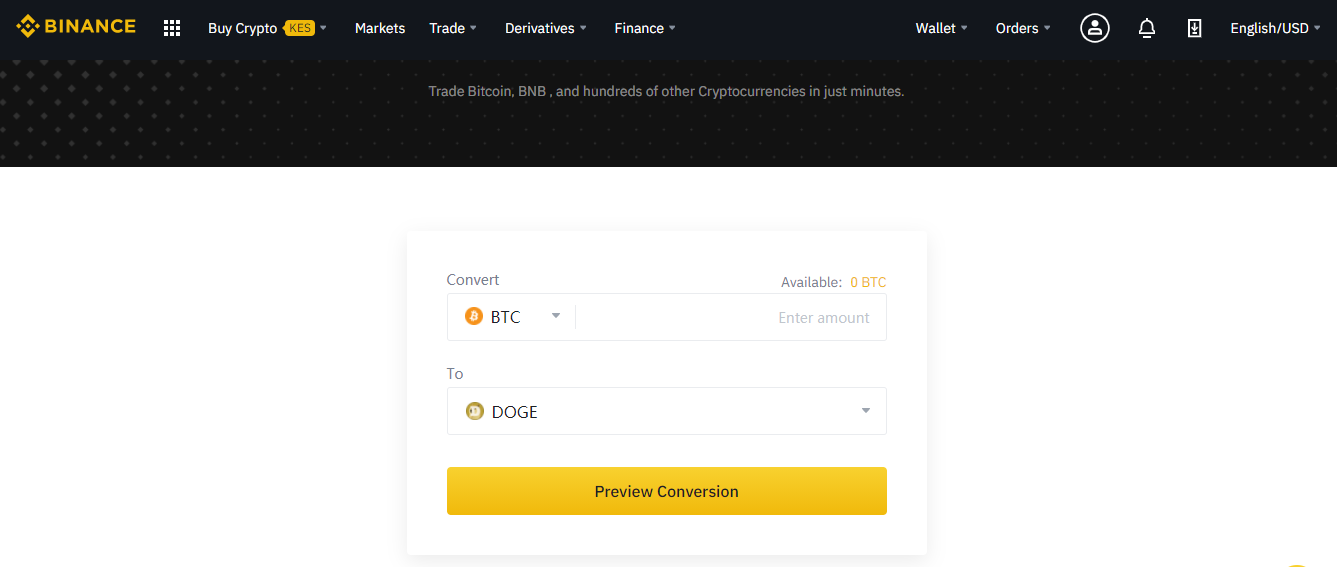
Task: Expand the DOGE target currency dropdown
Action: pos(666,411)
